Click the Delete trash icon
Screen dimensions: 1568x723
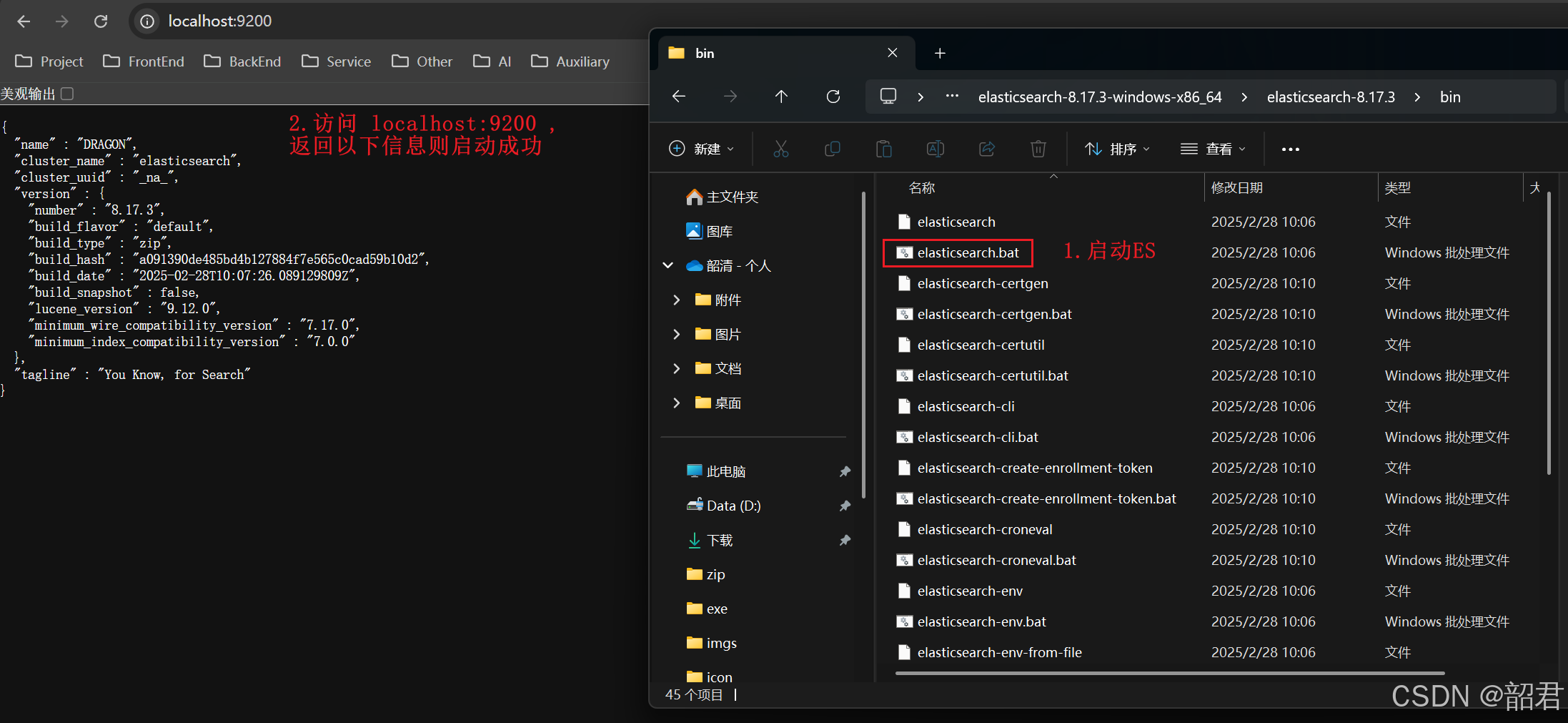click(1038, 149)
